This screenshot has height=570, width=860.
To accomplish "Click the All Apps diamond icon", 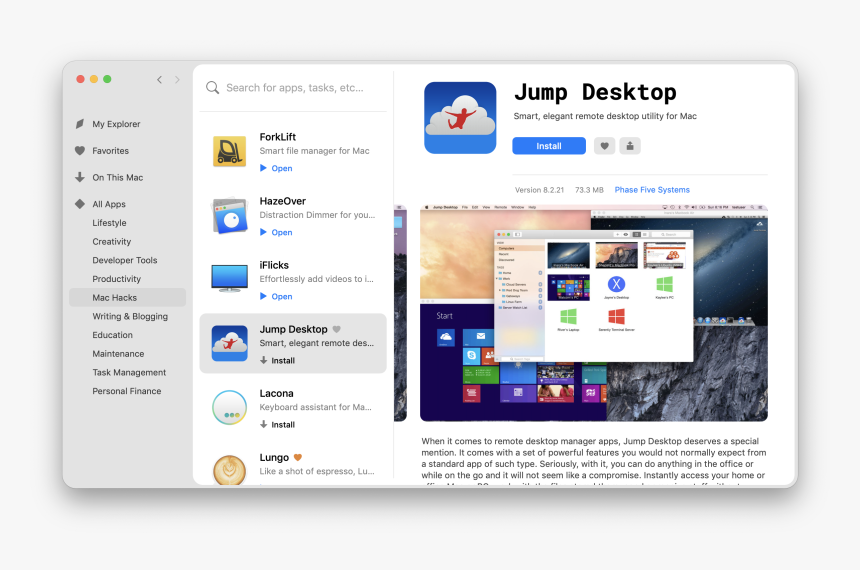I will tap(80, 204).
